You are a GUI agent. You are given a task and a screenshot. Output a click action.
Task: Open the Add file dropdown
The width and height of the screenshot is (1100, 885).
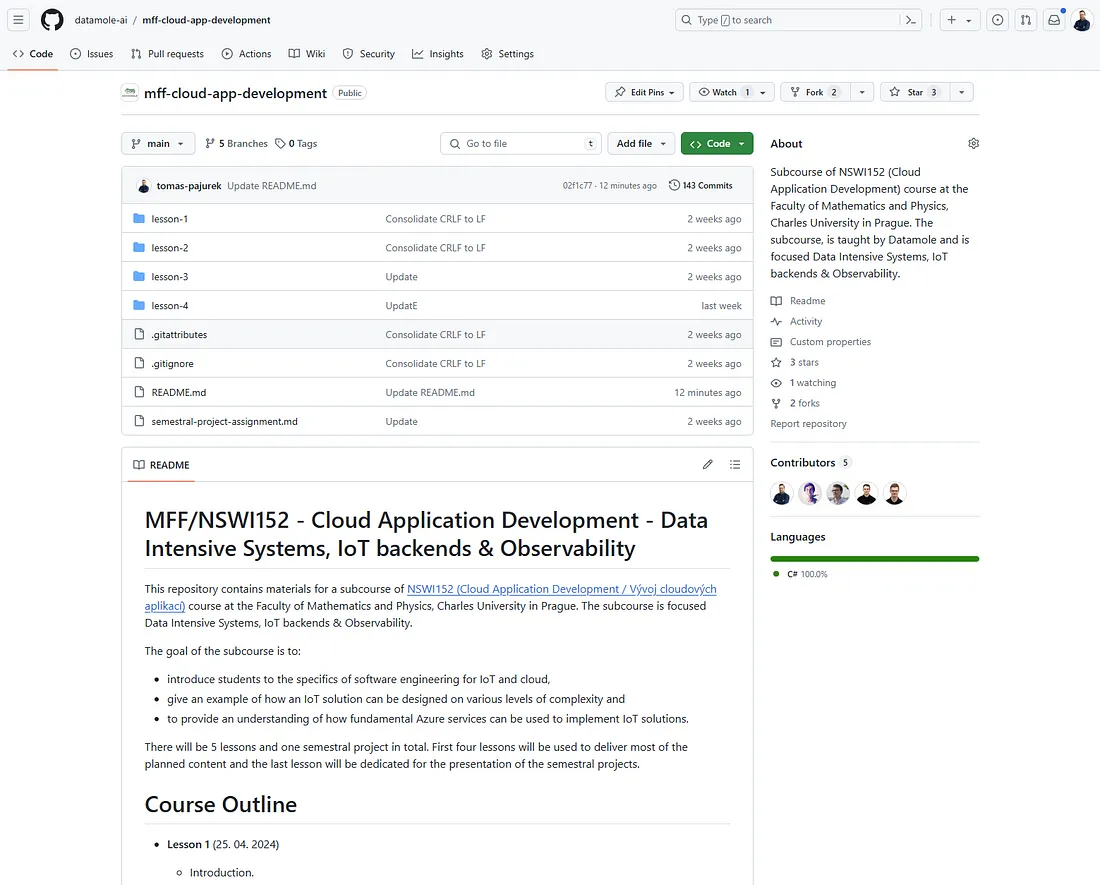[640, 143]
